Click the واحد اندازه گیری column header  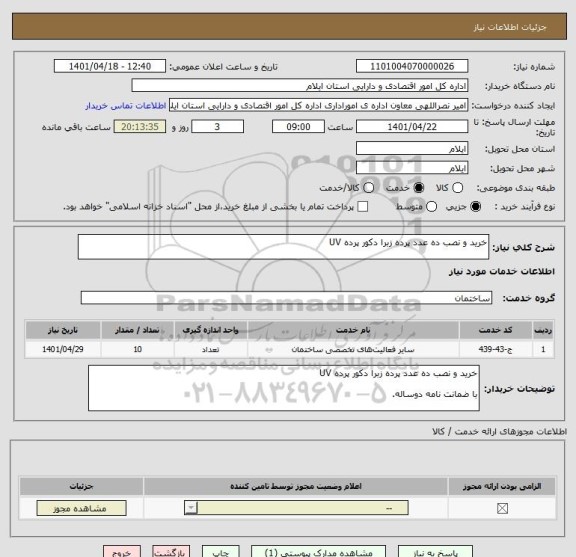pos(210,330)
